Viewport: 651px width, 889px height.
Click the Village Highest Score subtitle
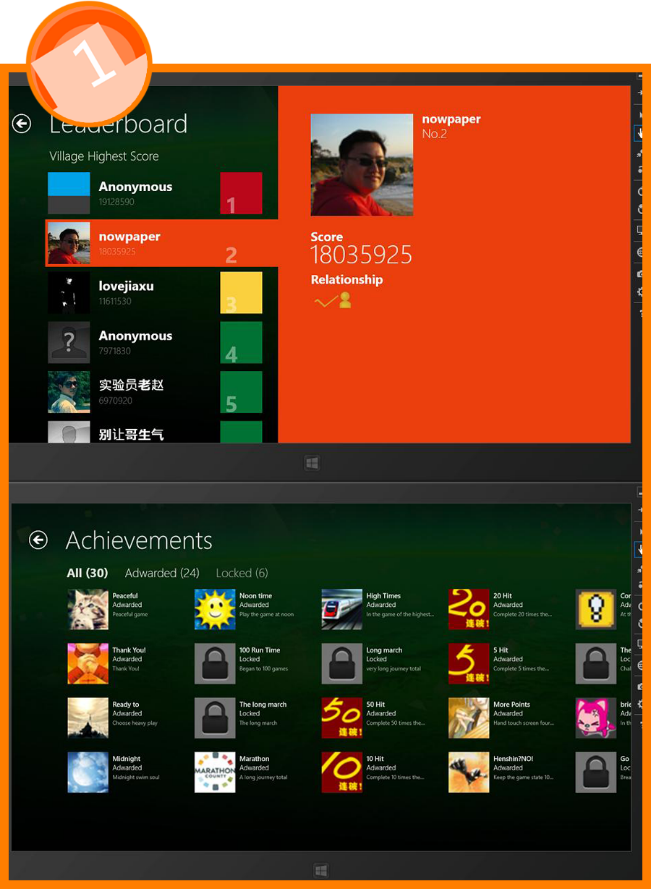click(x=104, y=156)
